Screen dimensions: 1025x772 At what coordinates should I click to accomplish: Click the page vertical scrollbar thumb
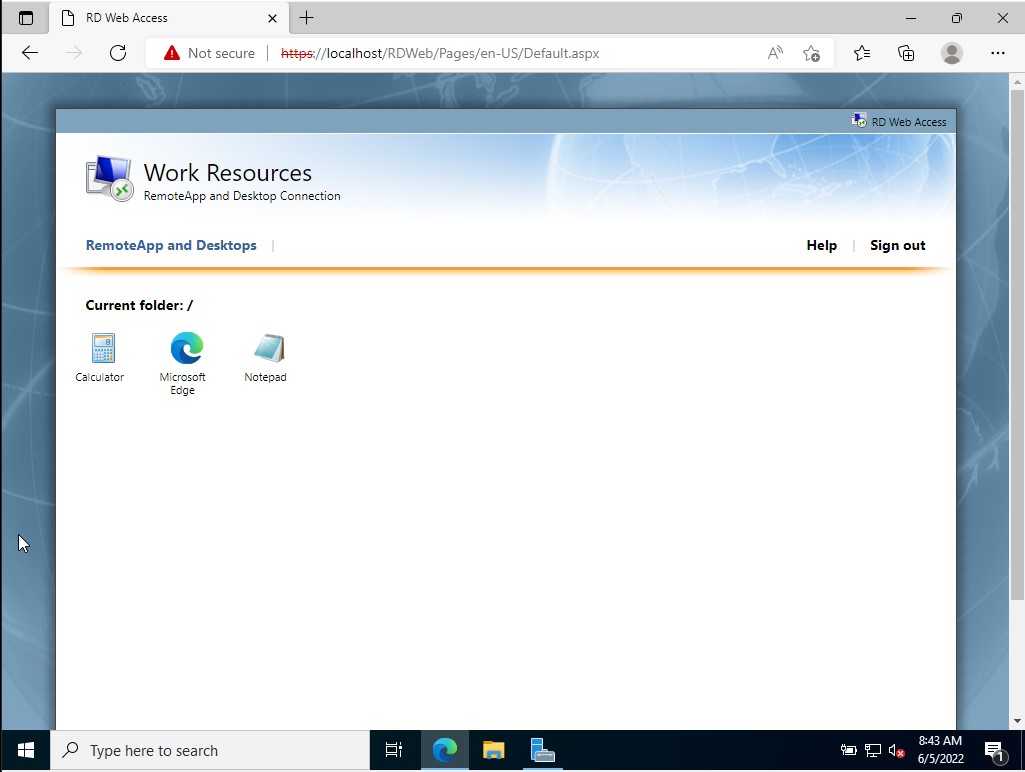[x=1017, y=344]
